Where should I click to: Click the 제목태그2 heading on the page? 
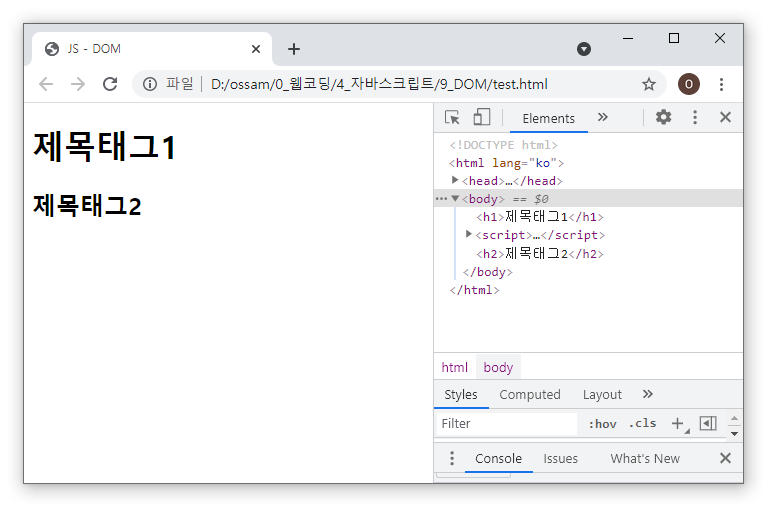(87, 206)
